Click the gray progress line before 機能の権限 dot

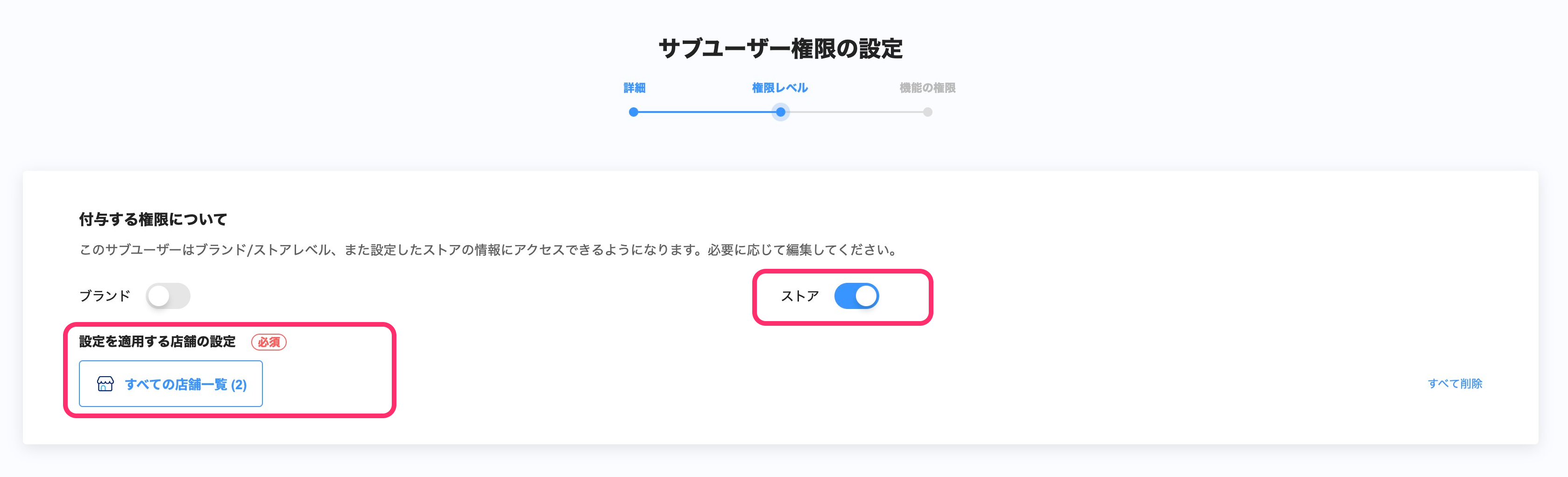[855, 112]
